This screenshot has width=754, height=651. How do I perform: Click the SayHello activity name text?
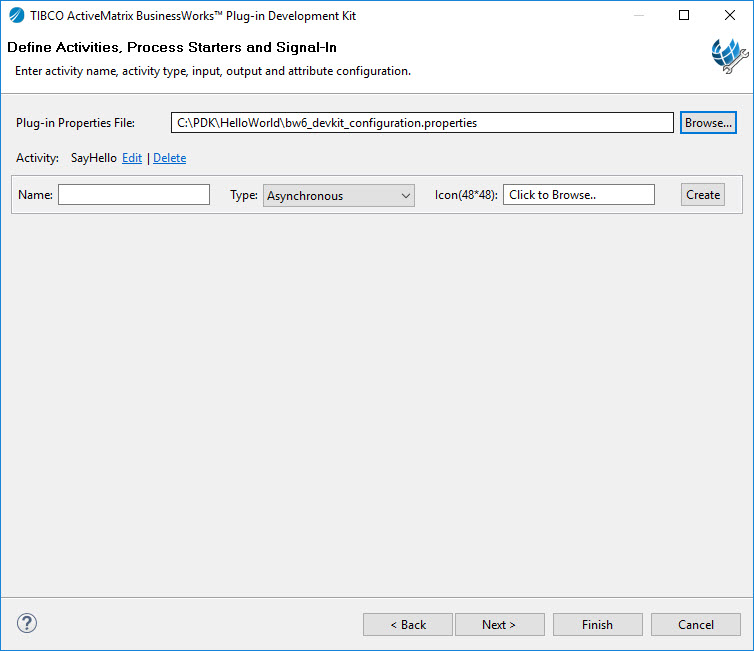[94, 158]
